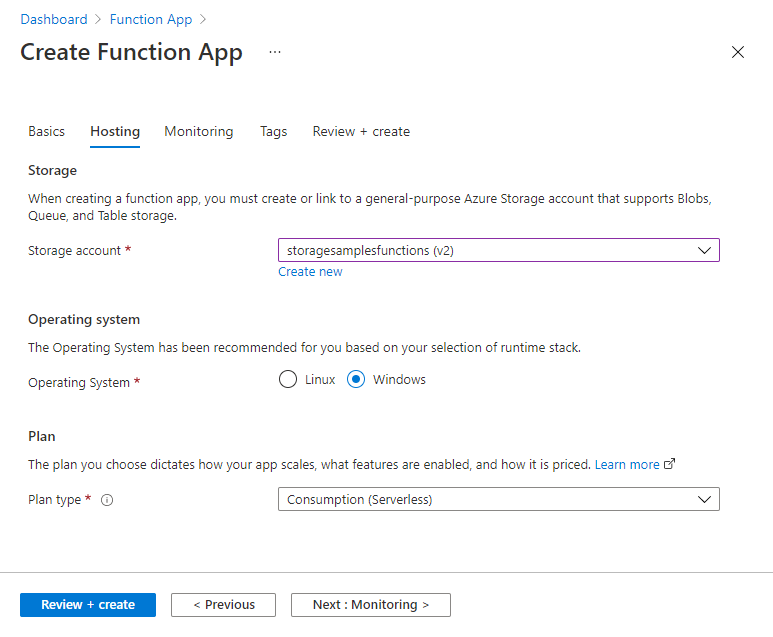Viewport: 773px width, 637px height.
Task: Click the ellipsis more options icon
Action: pyautogui.click(x=275, y=52)
